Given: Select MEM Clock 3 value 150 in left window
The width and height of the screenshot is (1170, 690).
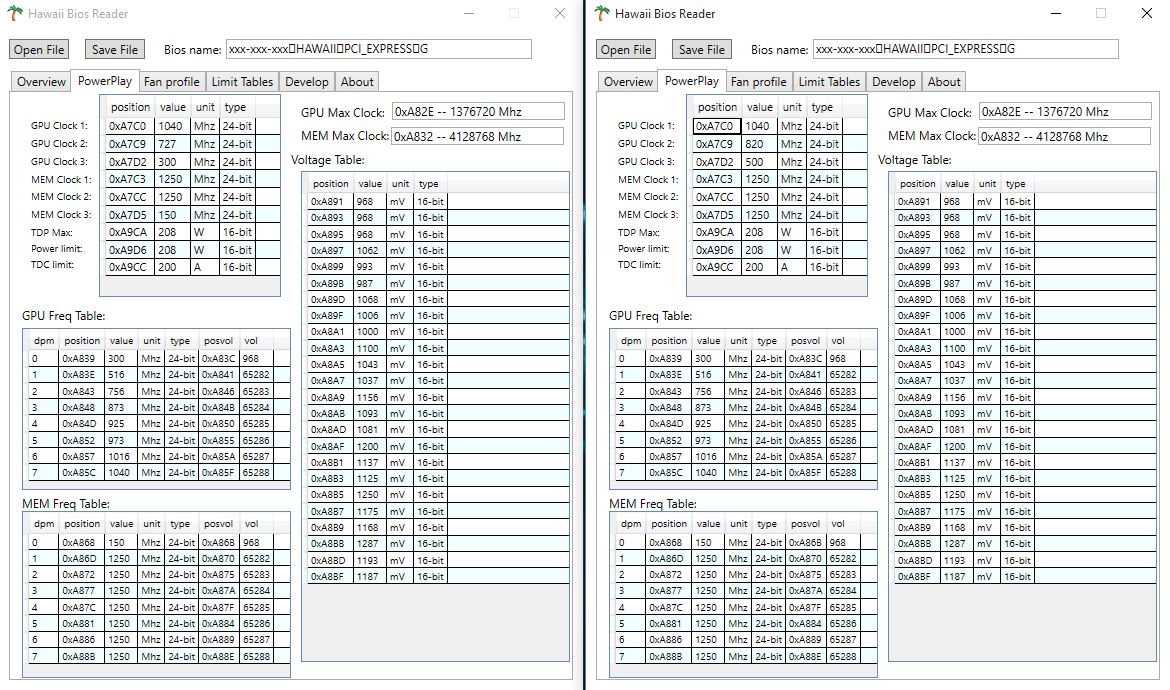Looking at the screenshot, I should [x=172, y=215].
